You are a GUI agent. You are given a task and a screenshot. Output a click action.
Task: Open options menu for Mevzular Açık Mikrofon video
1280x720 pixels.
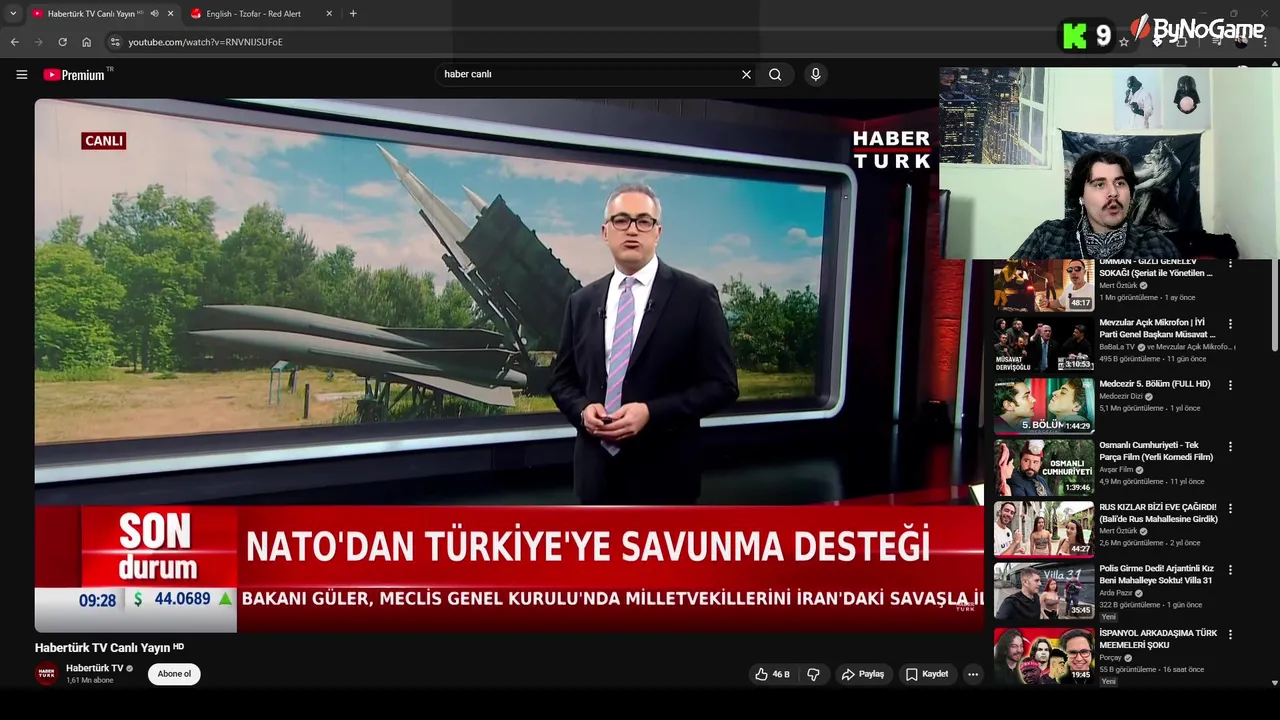pos(1230,324)
